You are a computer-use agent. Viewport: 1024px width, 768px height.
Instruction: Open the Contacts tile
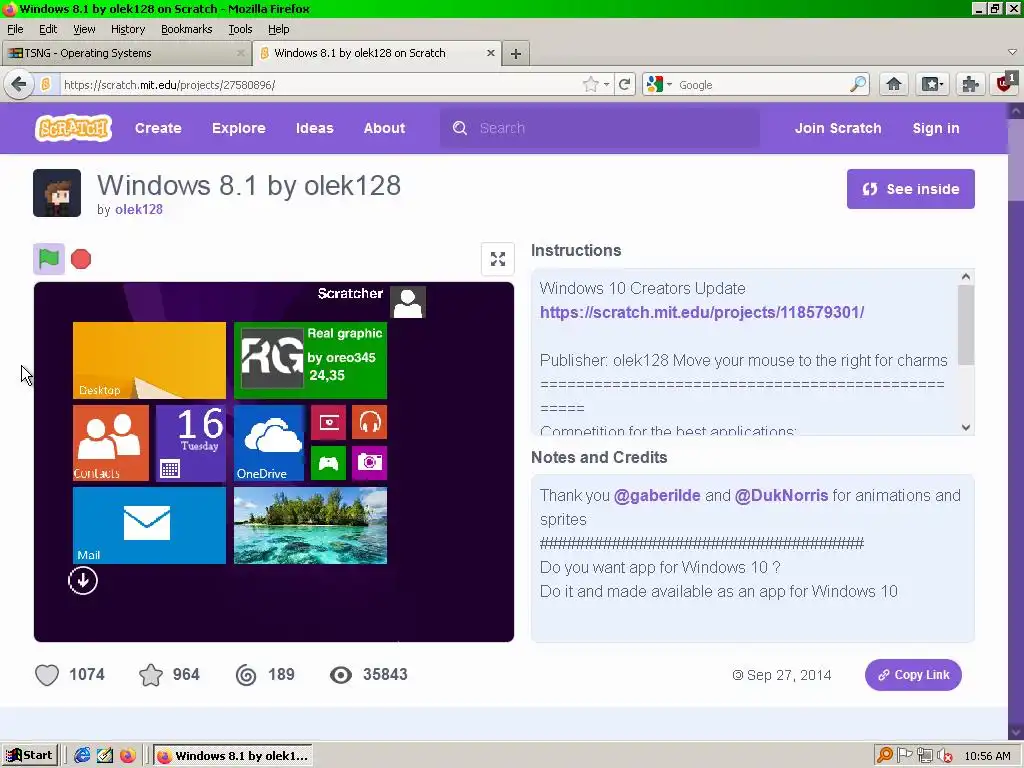111,443
